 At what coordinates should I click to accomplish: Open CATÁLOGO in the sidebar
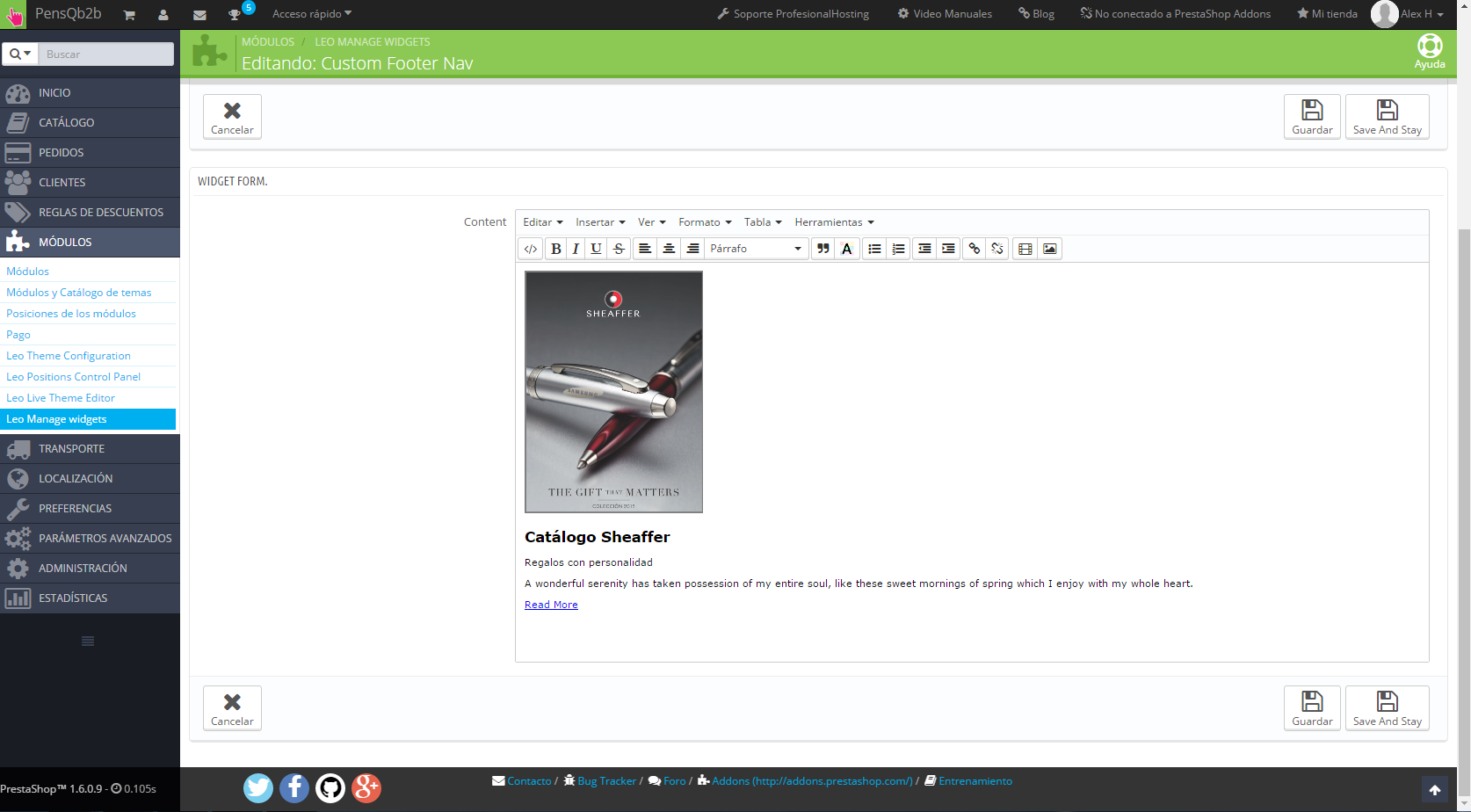tap(90, 123)
